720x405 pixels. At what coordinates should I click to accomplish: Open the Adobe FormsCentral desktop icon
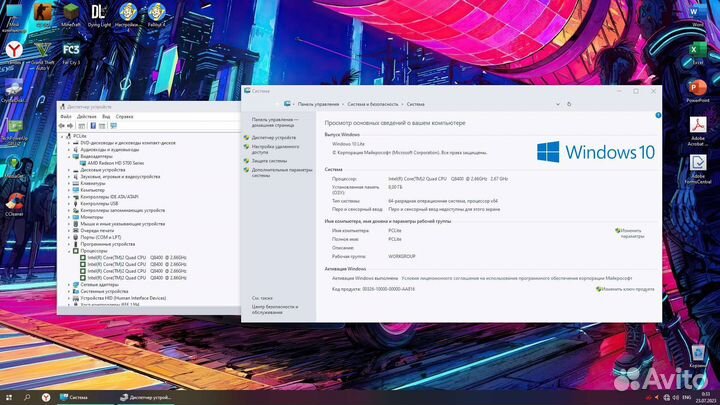(x=698, y=169)
